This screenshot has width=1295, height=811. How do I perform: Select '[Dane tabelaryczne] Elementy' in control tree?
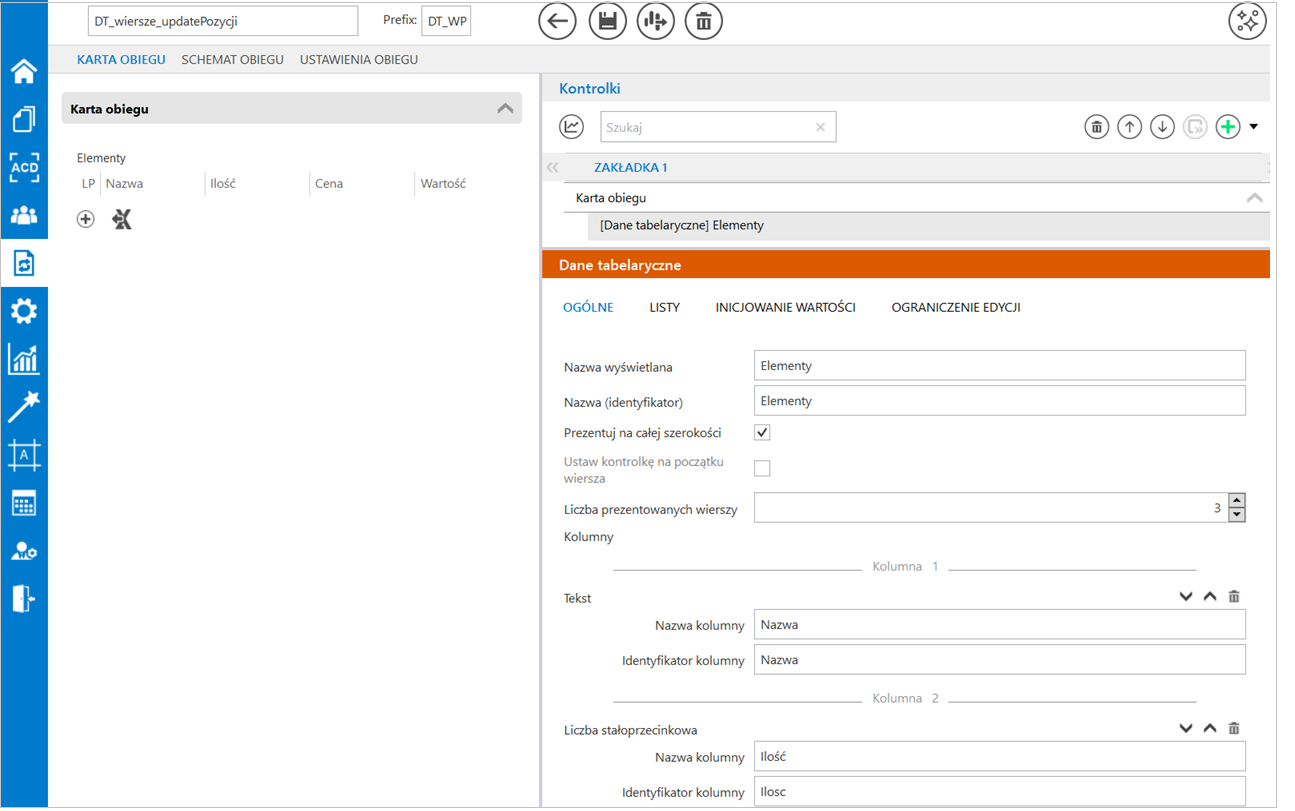pos(682,226)
